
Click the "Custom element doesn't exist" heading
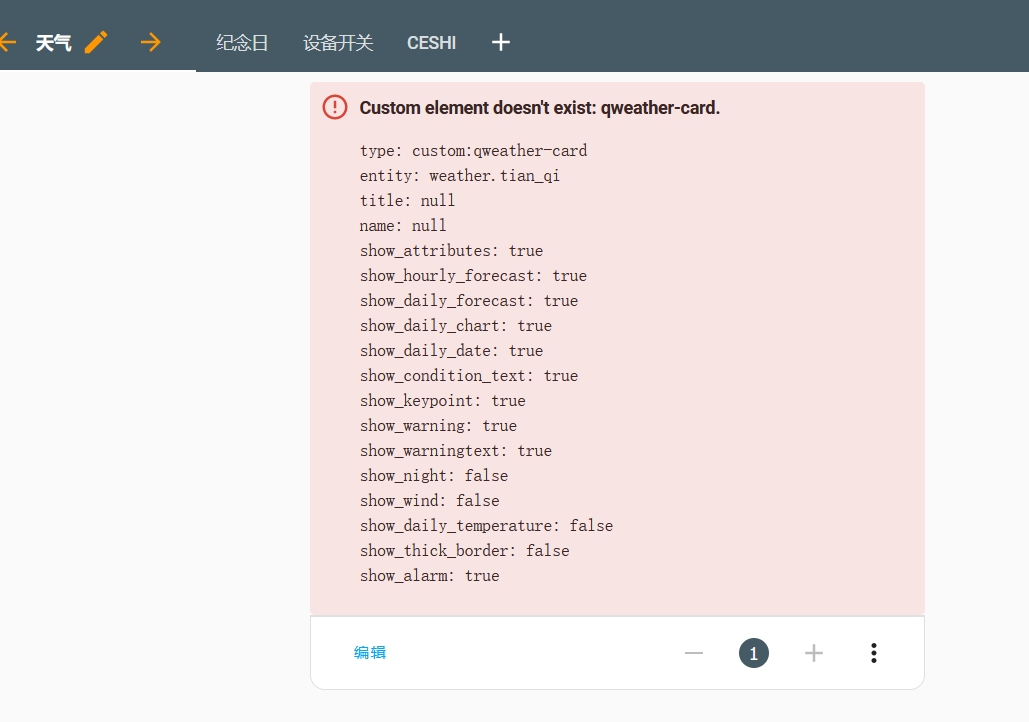[539, 108]
